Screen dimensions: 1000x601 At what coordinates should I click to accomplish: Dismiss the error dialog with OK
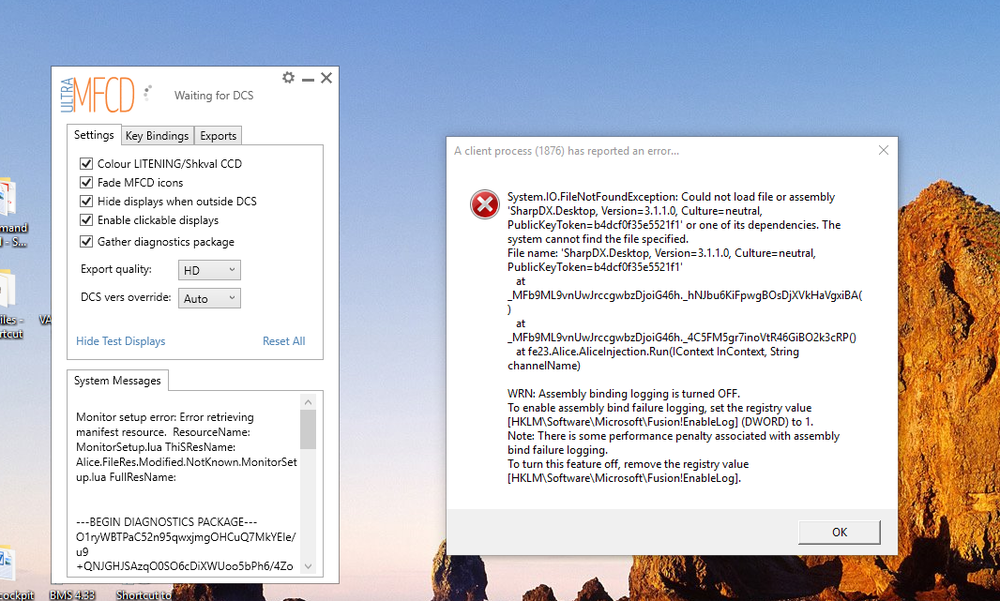pyautogui.click(x=839, y=532)
